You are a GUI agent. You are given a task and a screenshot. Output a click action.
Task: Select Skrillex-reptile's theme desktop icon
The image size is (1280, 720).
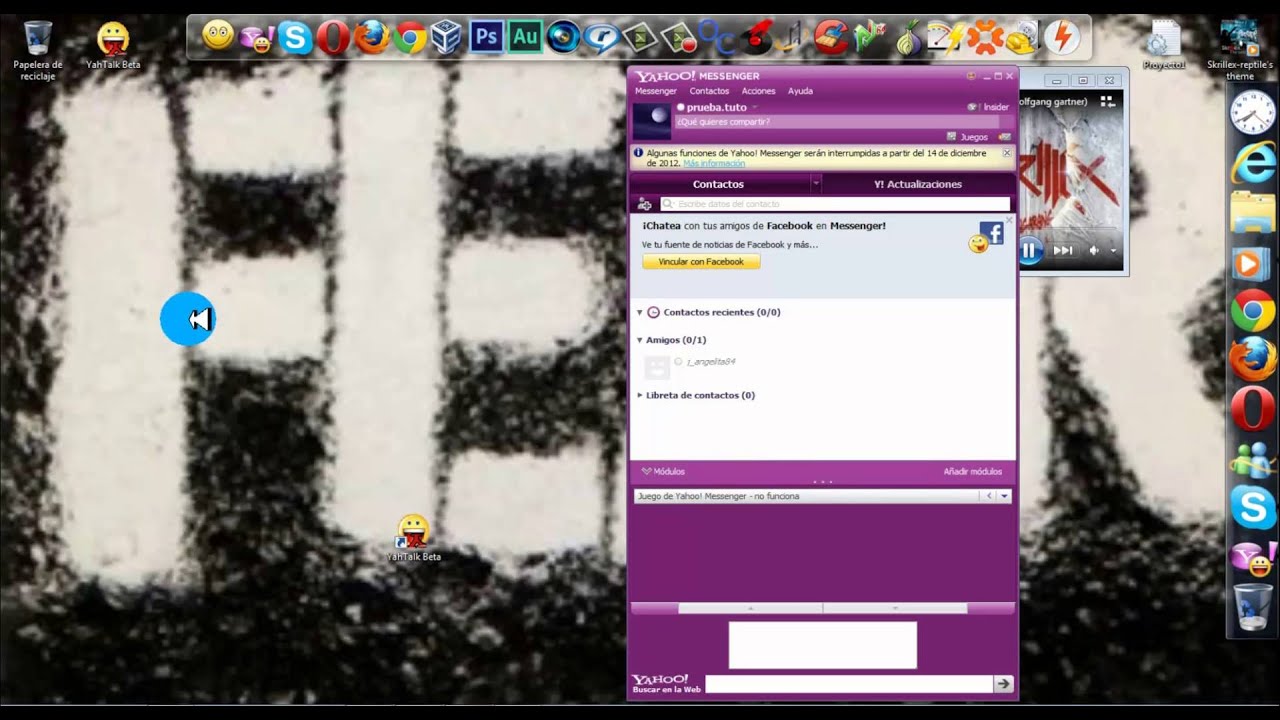coord(1240,50)
